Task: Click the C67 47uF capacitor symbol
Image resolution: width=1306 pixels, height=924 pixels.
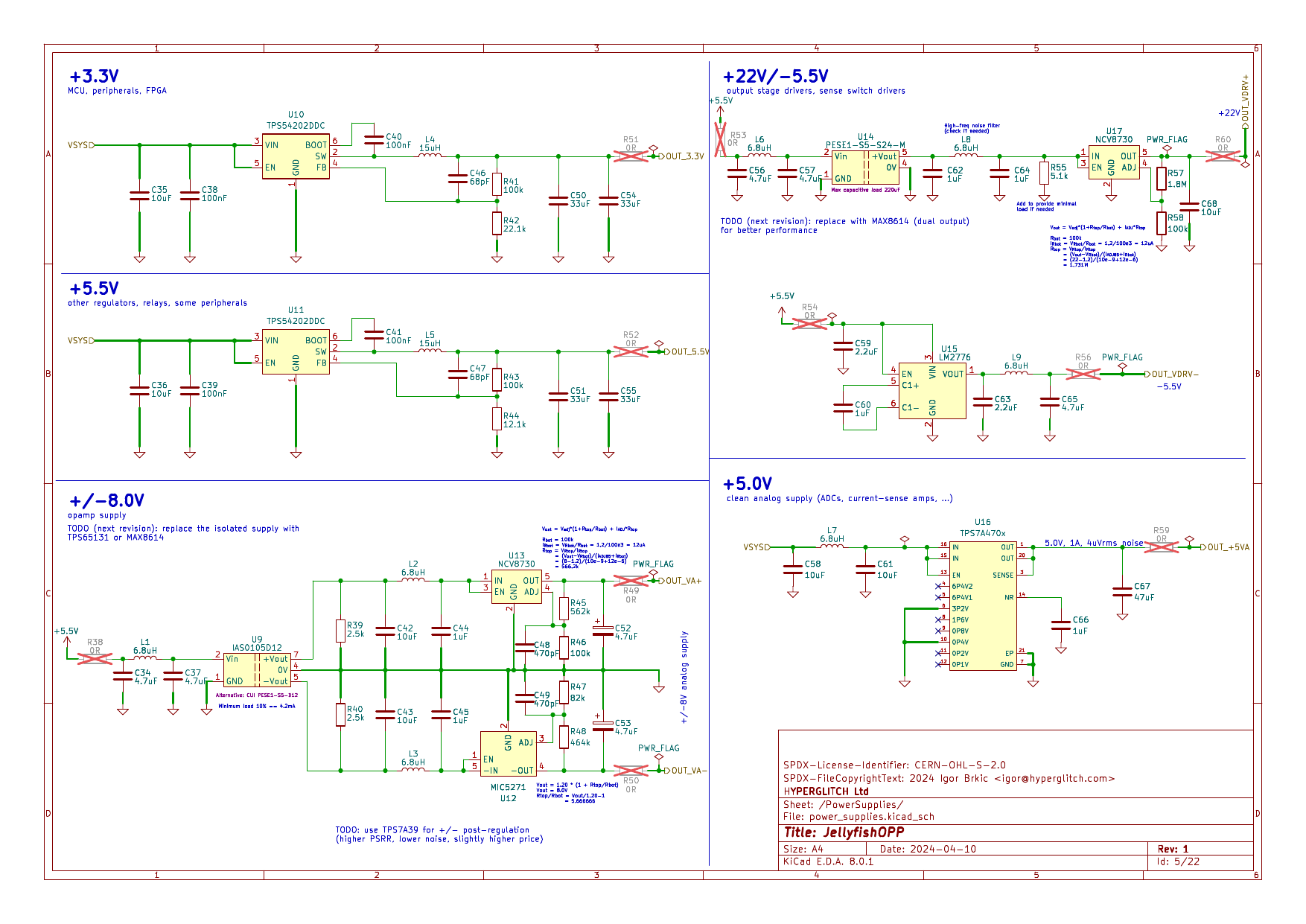Action: pyautogui.click(x=1122, y=592)
